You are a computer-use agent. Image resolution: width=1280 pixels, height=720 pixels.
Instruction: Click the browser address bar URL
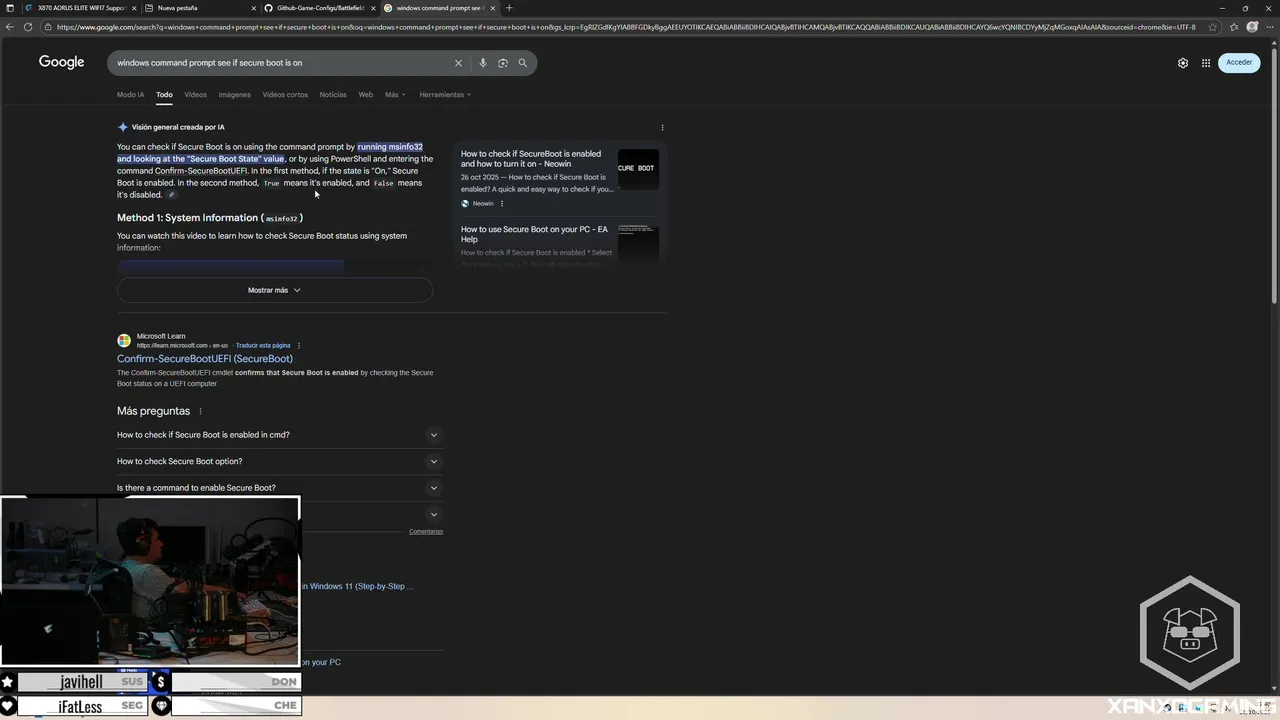(625, 27)
